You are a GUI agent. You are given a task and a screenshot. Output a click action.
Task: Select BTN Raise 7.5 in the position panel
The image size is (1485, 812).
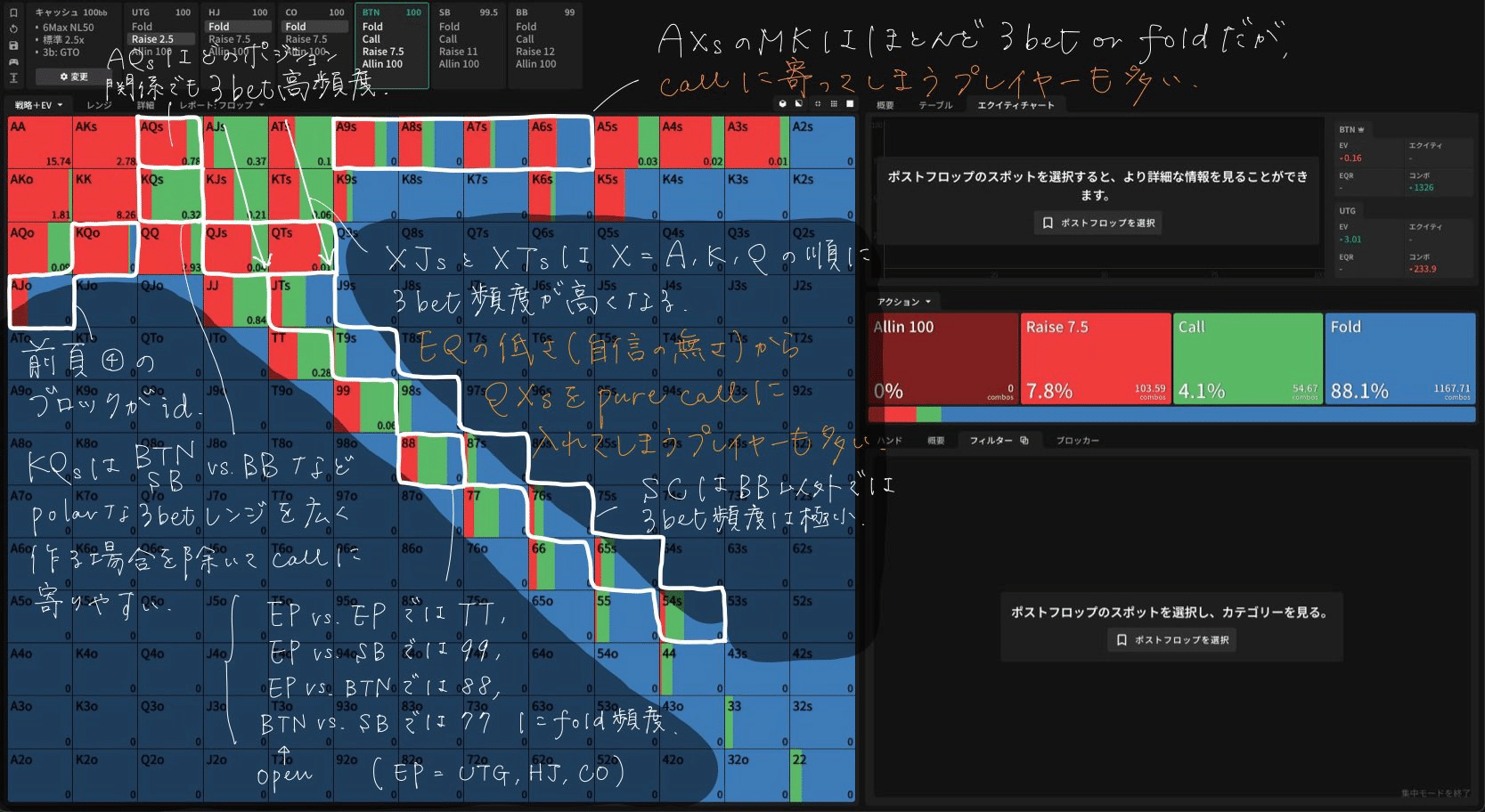click(x=383, y=52)
